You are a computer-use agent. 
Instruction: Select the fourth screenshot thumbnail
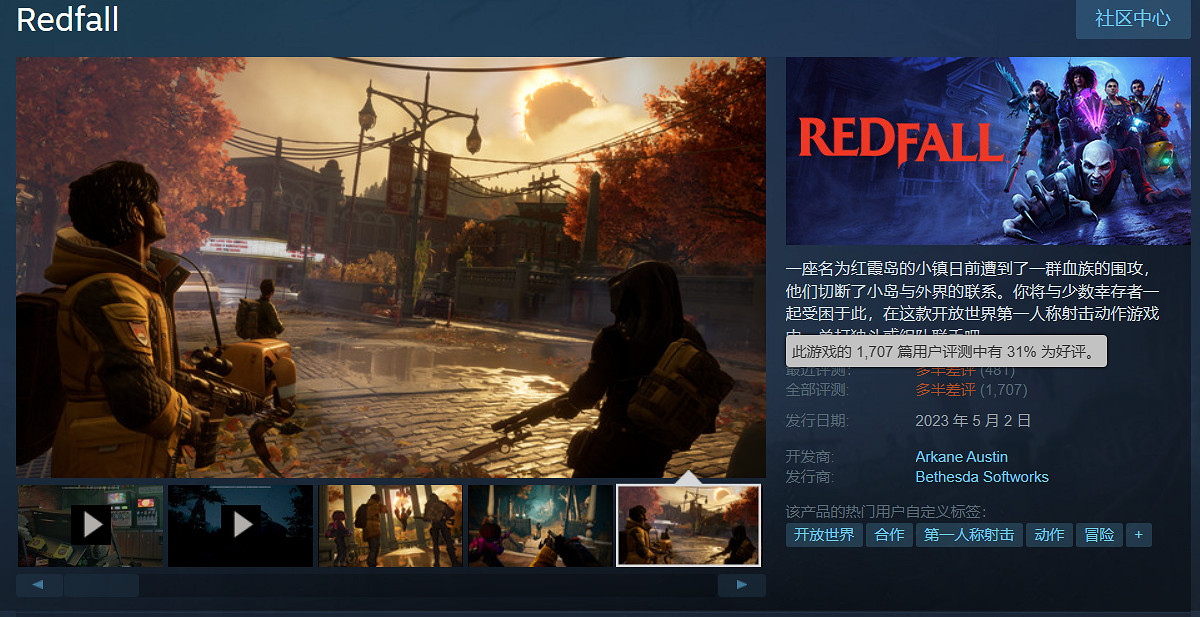(x=539, y=526)
